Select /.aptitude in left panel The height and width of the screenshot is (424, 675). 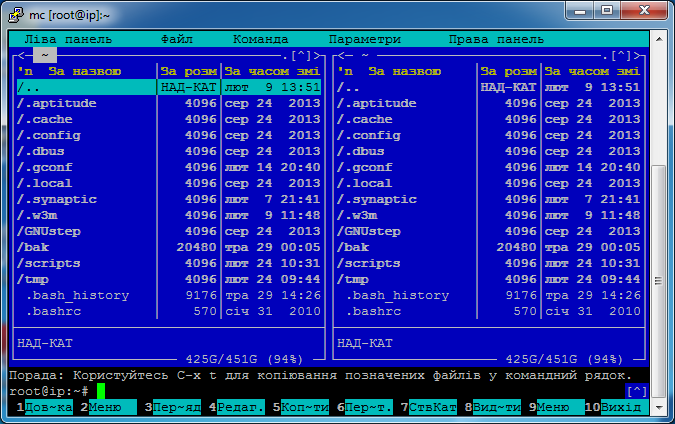point(169,103)
